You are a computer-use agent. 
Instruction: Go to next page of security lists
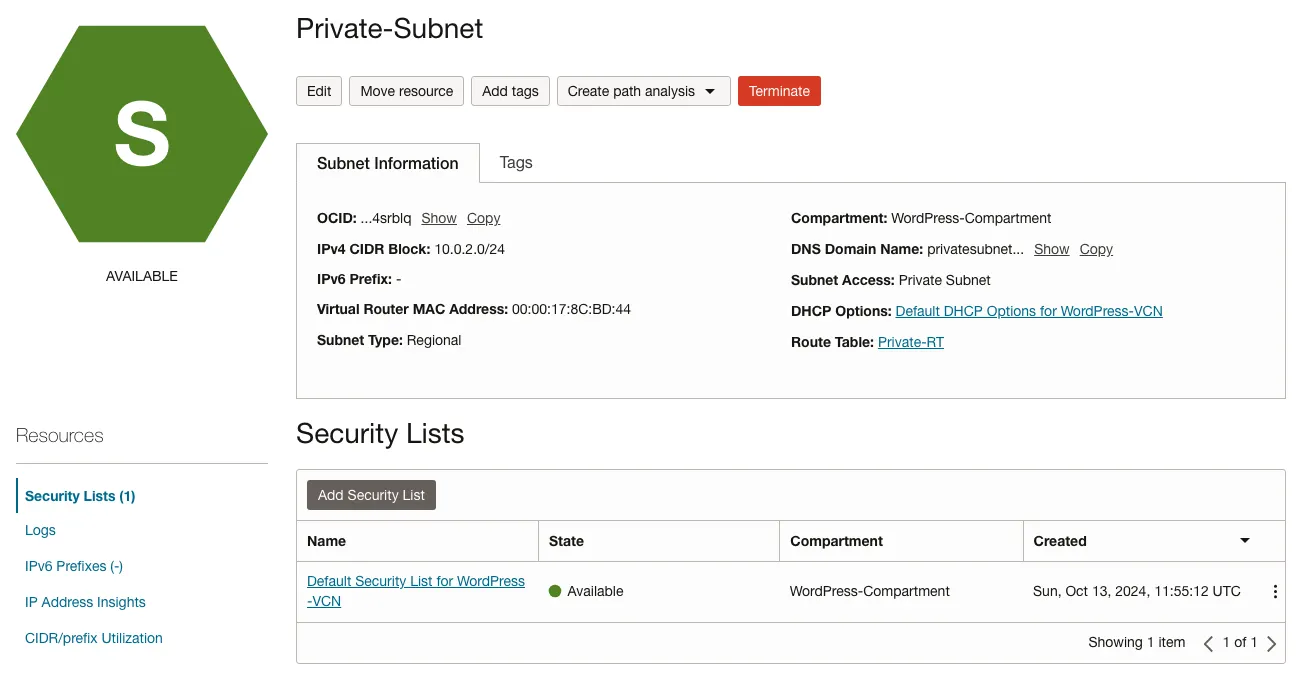point(1272,643)
